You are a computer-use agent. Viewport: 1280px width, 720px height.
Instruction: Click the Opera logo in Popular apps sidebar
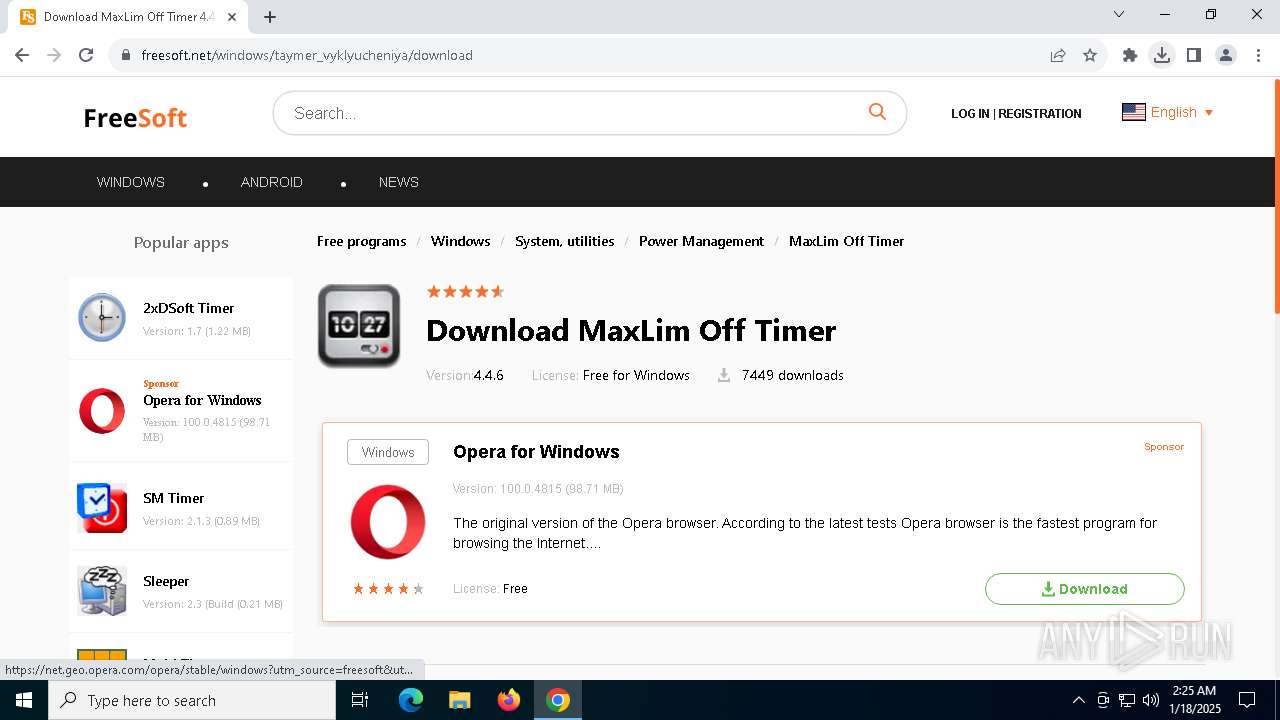(x=102, y=411)
